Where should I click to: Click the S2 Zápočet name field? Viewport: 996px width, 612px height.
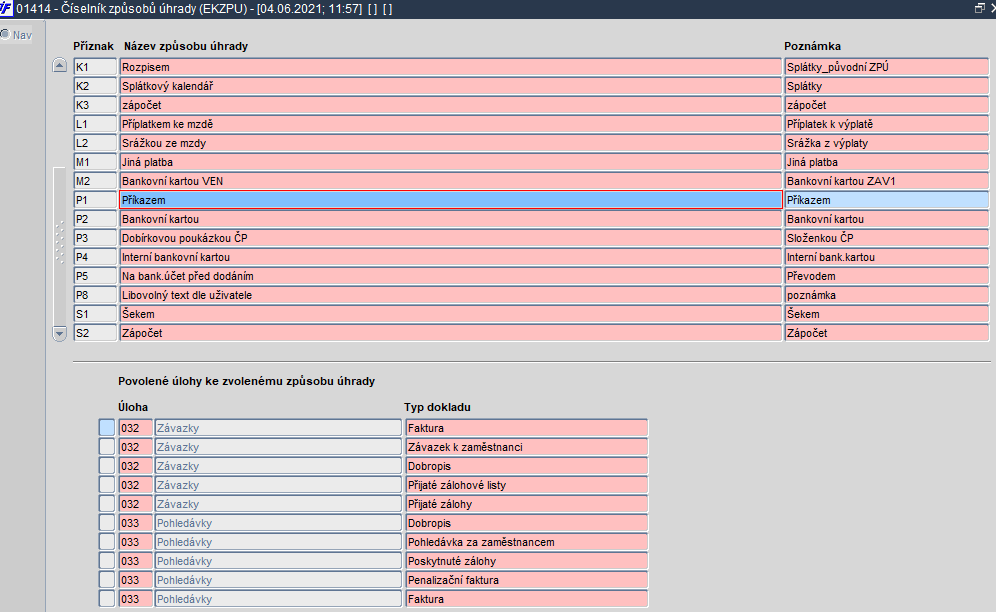[450, 333]
